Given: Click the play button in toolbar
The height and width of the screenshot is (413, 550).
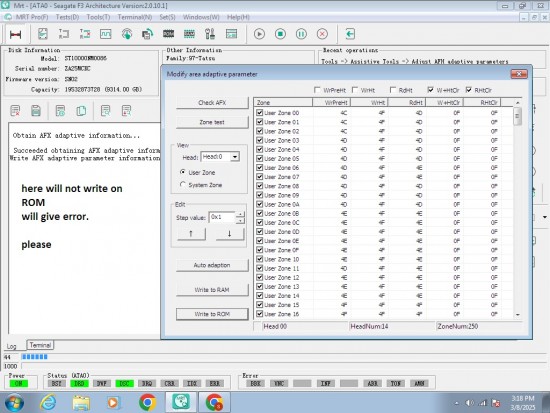Looking at the screenshot, I should point(259,34).
